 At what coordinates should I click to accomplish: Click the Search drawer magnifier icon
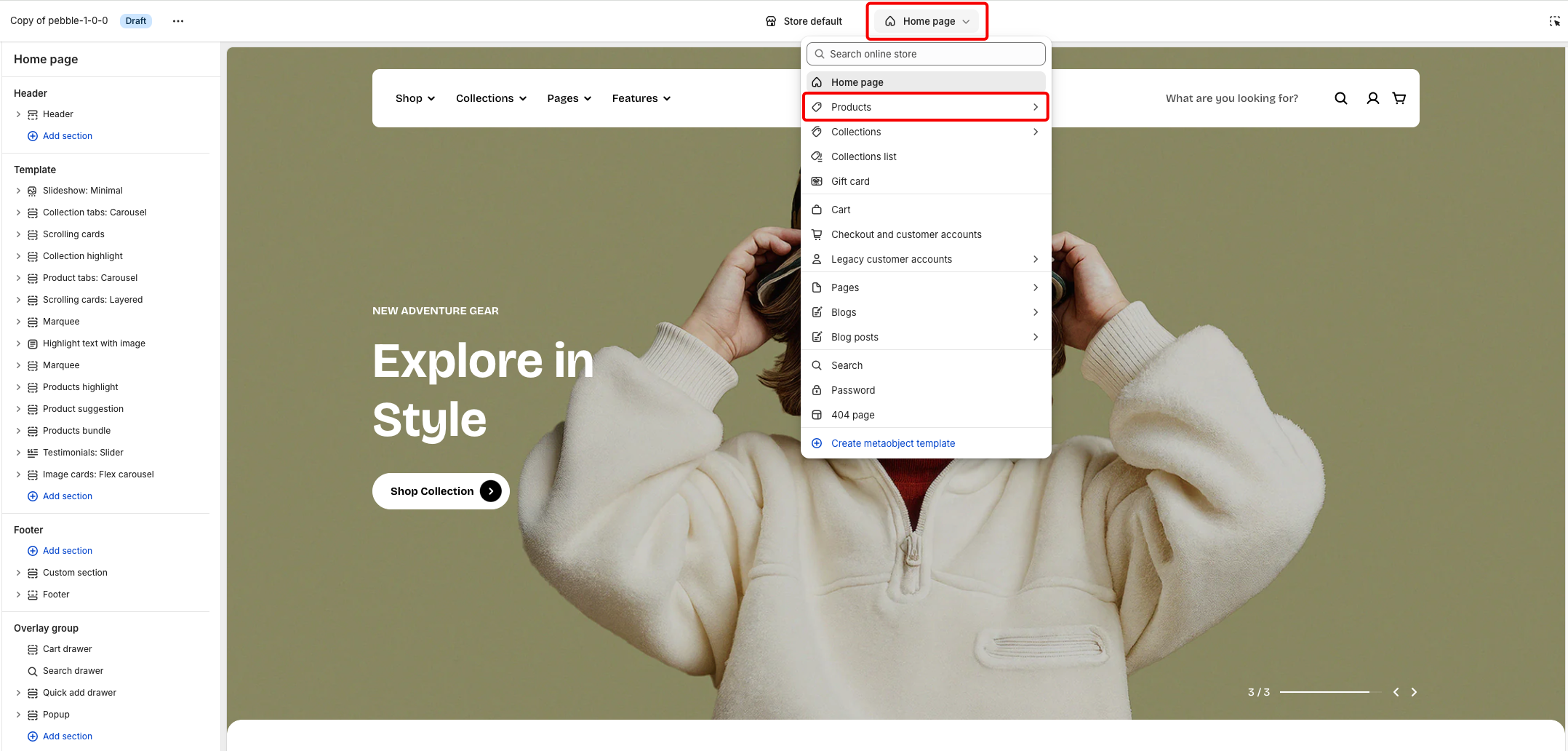pos(32,671)
